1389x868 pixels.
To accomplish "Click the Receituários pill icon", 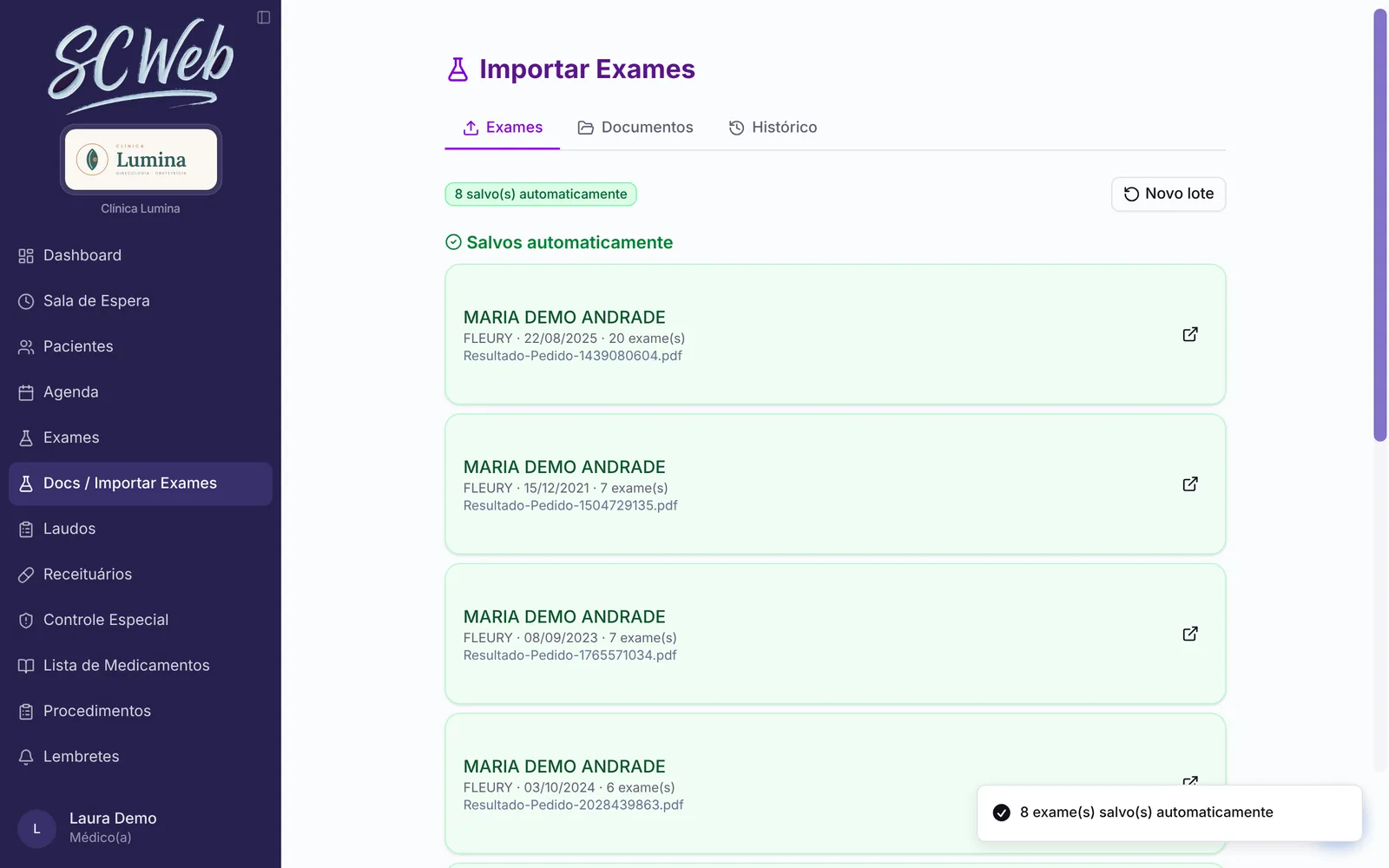I will 26,575.
